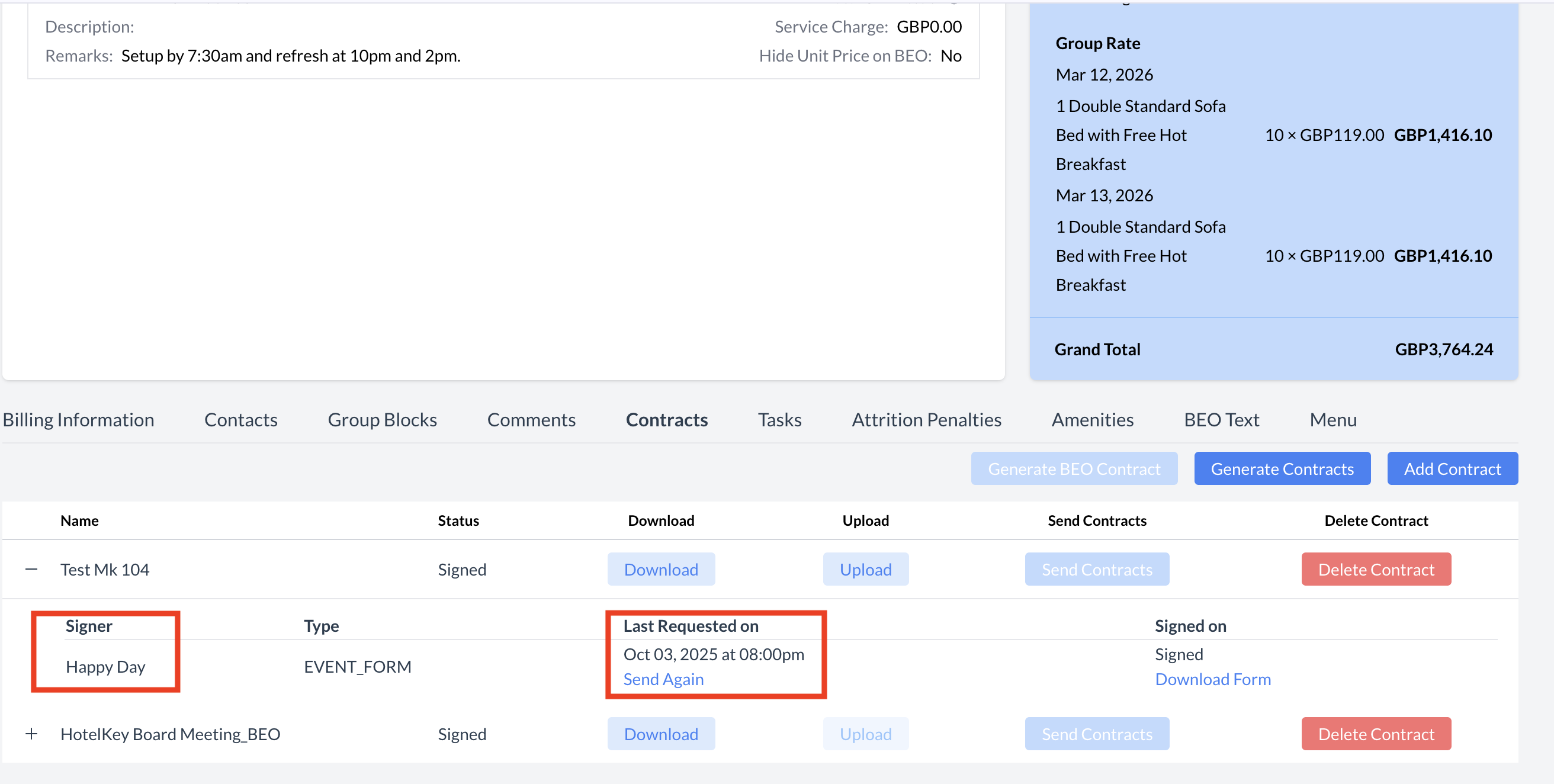Image resolution: width=1554 pixels, height=784 pixels.
Task: Delete the HotelKey Board Meeting_BEO contract
Action: click(x=1375, y=733)
